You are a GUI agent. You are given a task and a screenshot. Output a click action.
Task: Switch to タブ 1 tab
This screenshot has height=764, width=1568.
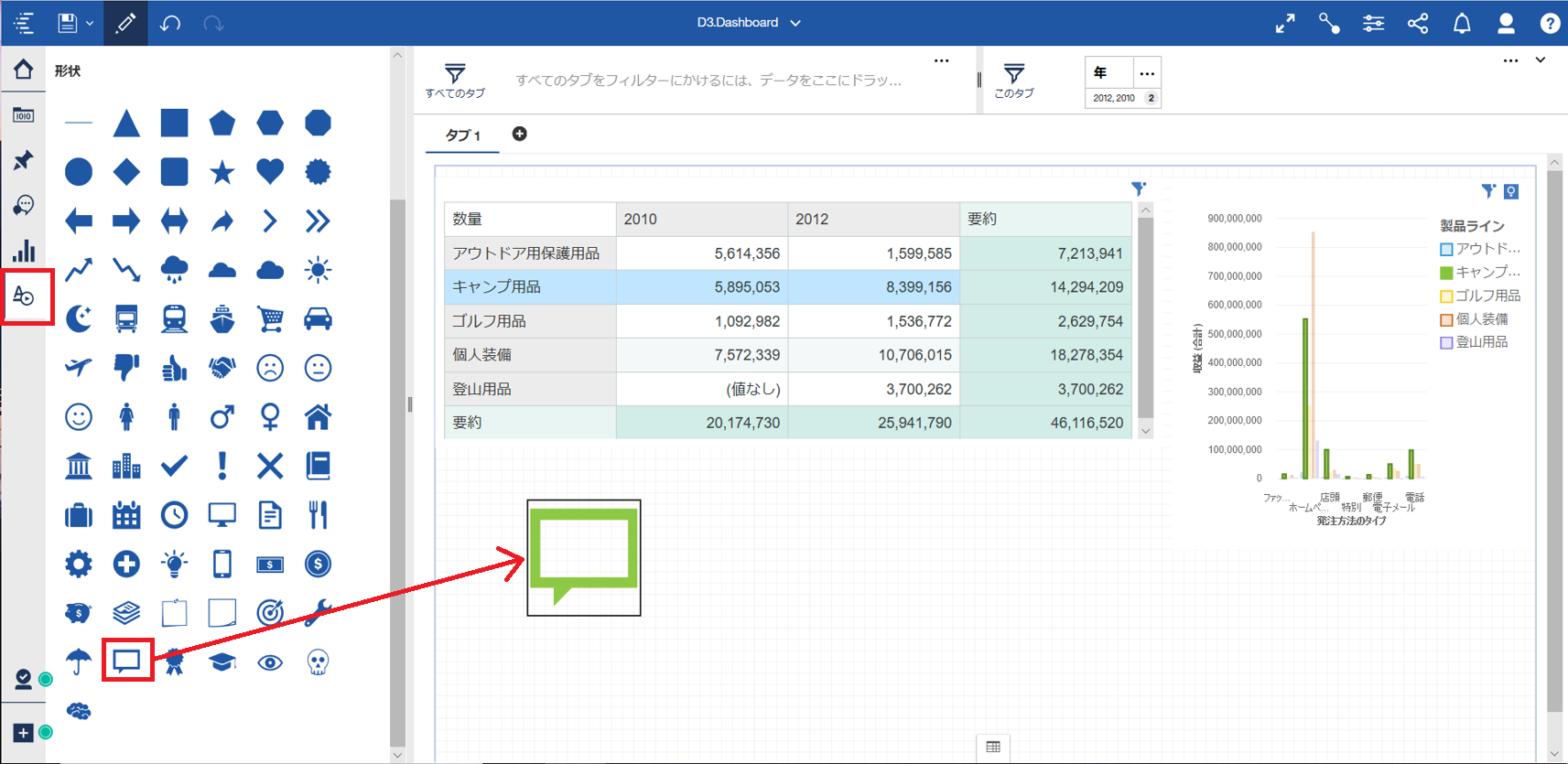[x=463, y=135]
